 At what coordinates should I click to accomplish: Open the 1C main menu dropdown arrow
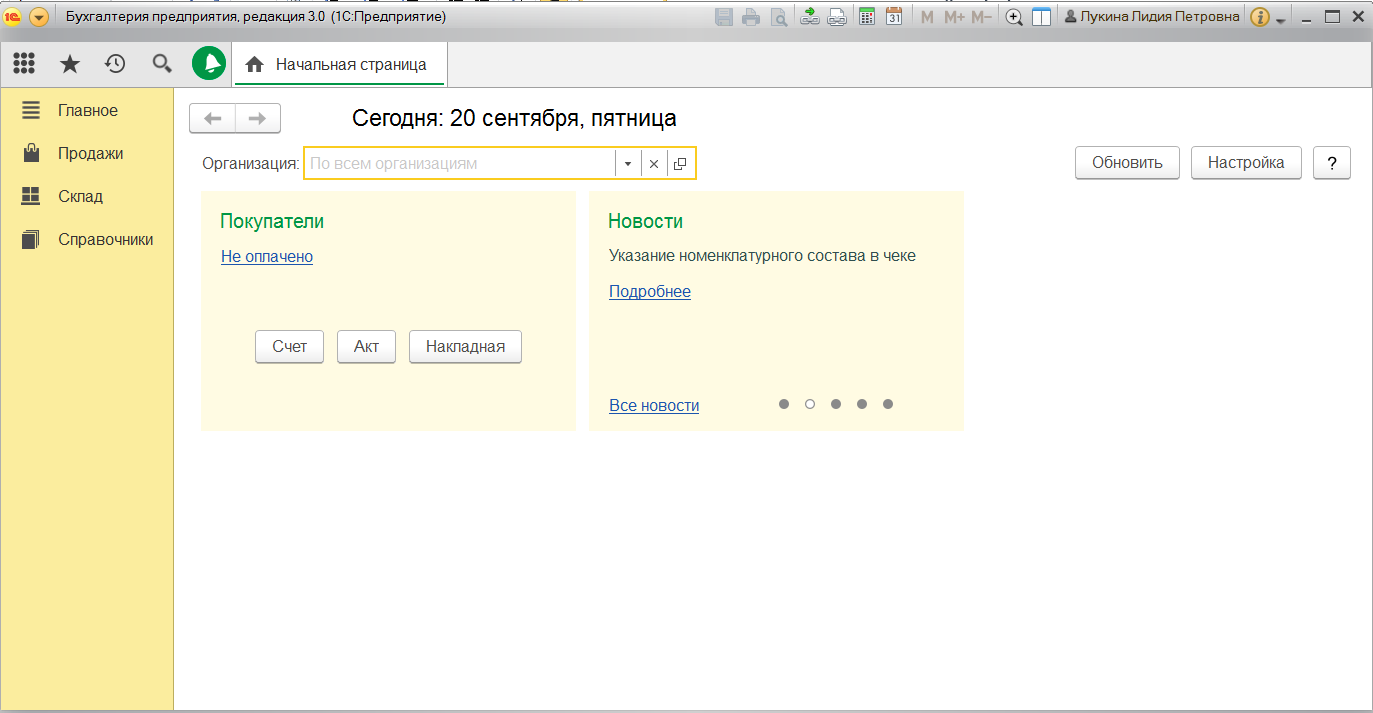click(x=39, y=17)
